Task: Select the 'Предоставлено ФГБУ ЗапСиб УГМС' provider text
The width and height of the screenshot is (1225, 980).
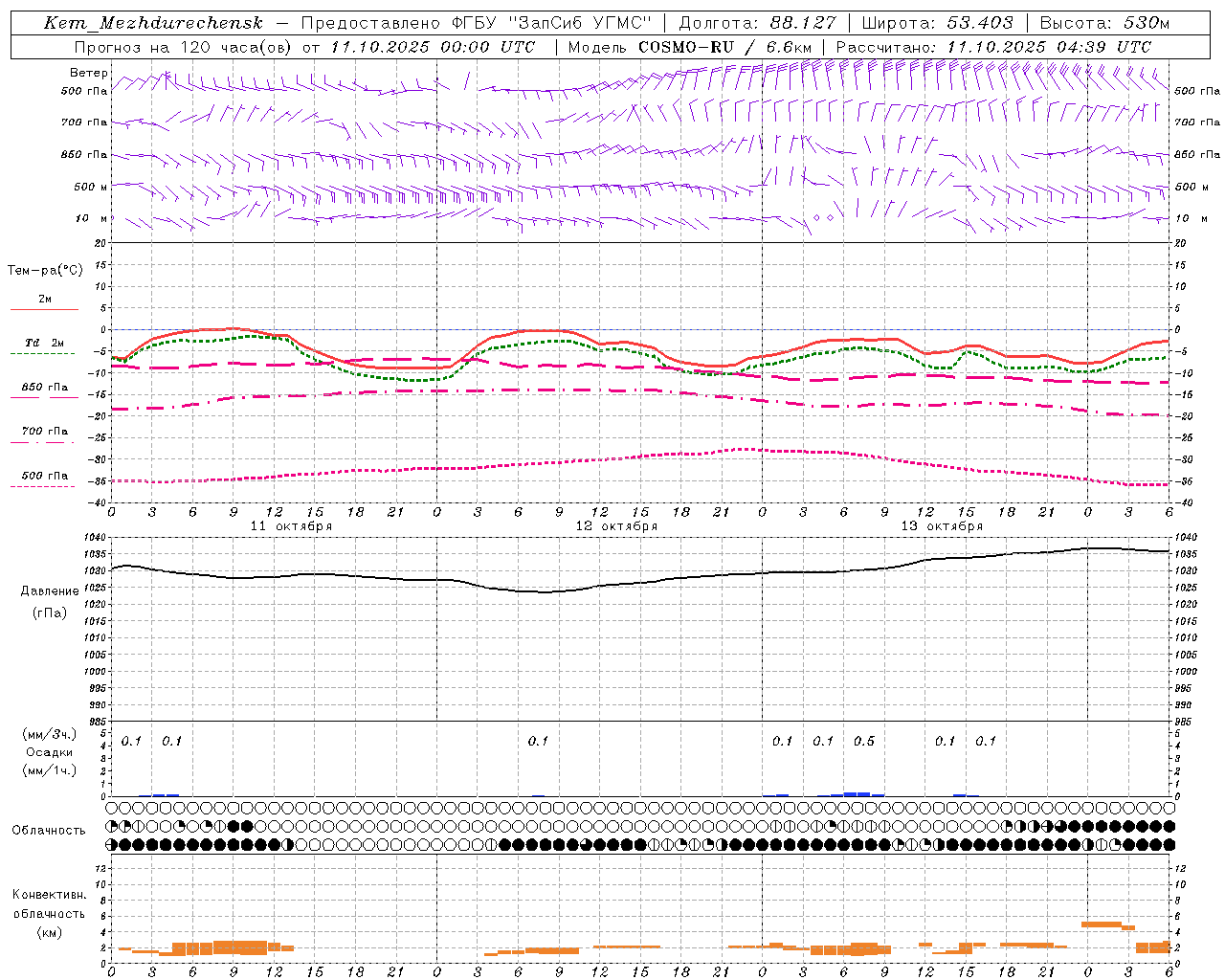Action: coord(477,23)
